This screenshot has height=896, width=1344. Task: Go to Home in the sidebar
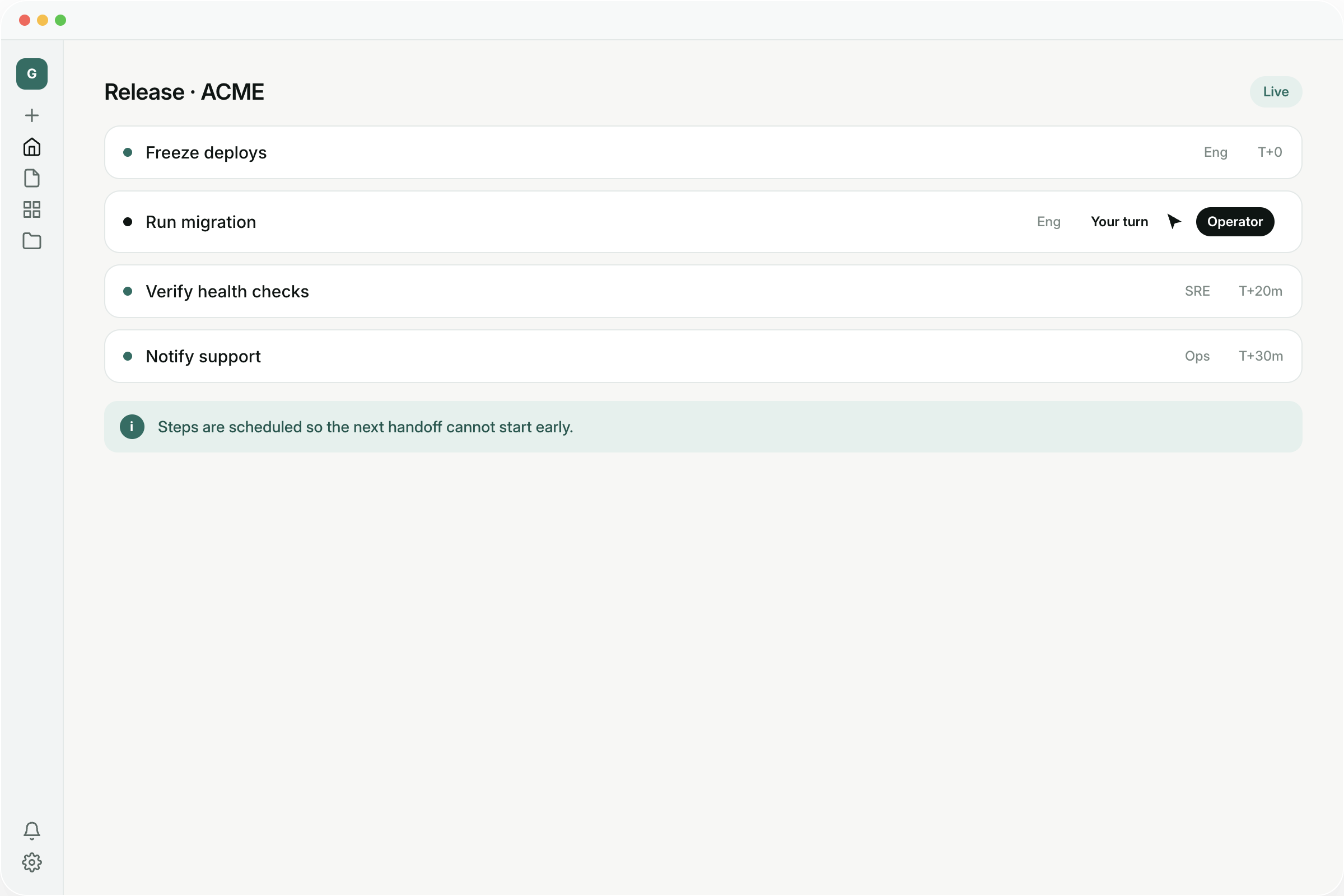coord(32,147)
